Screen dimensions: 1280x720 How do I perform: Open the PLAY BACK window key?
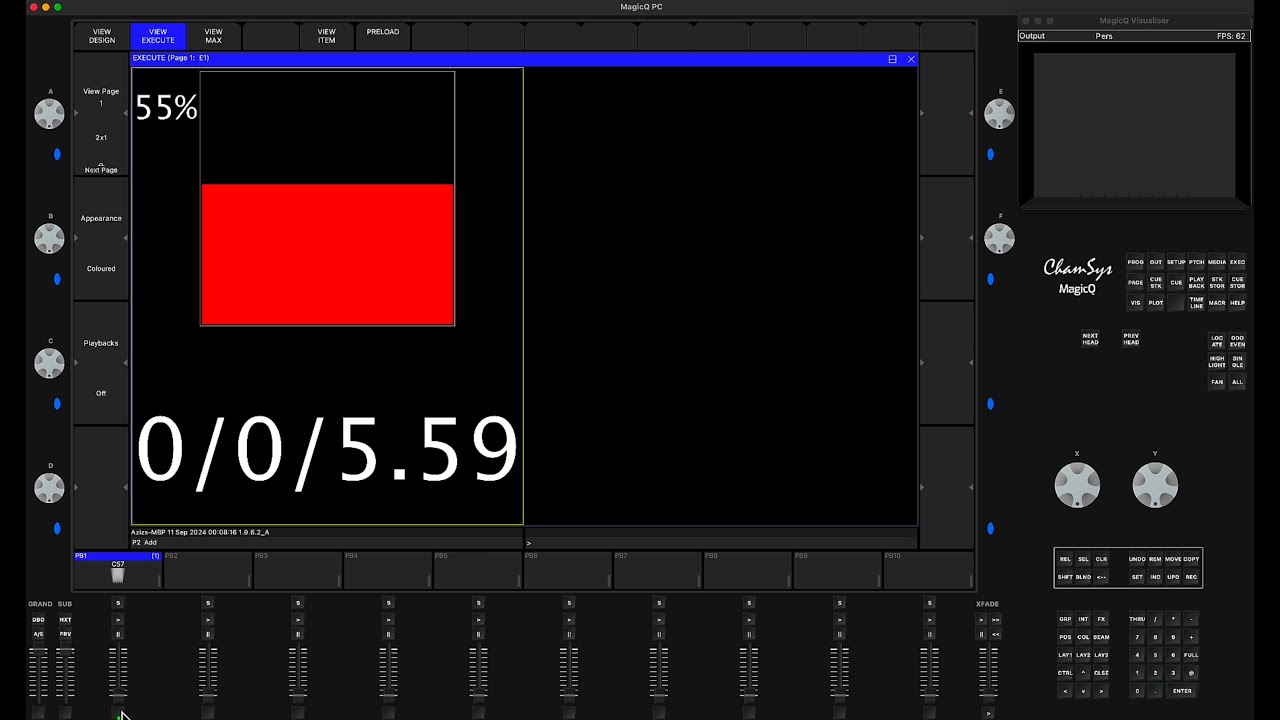pyautogui.click(x=1196, y=282)
